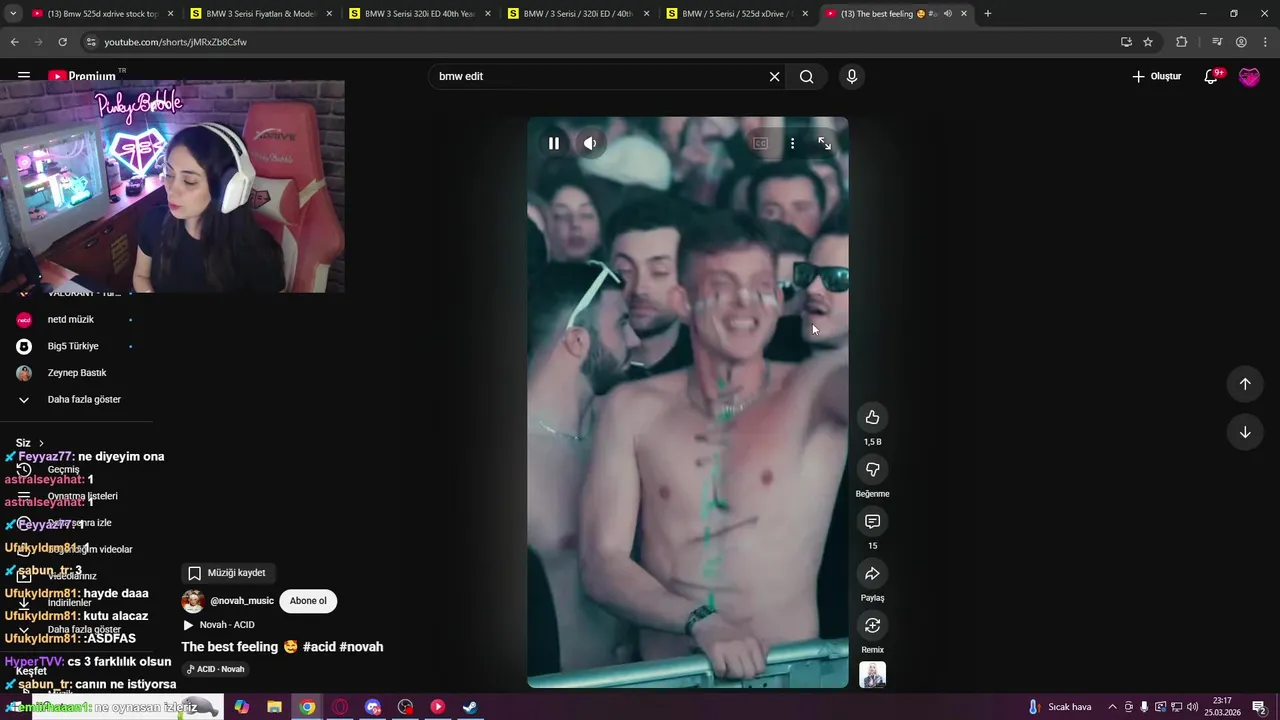Toggle the YouTube hamburger guide menu
Viewport: 1280px width, 720px height.
point(23,76)
